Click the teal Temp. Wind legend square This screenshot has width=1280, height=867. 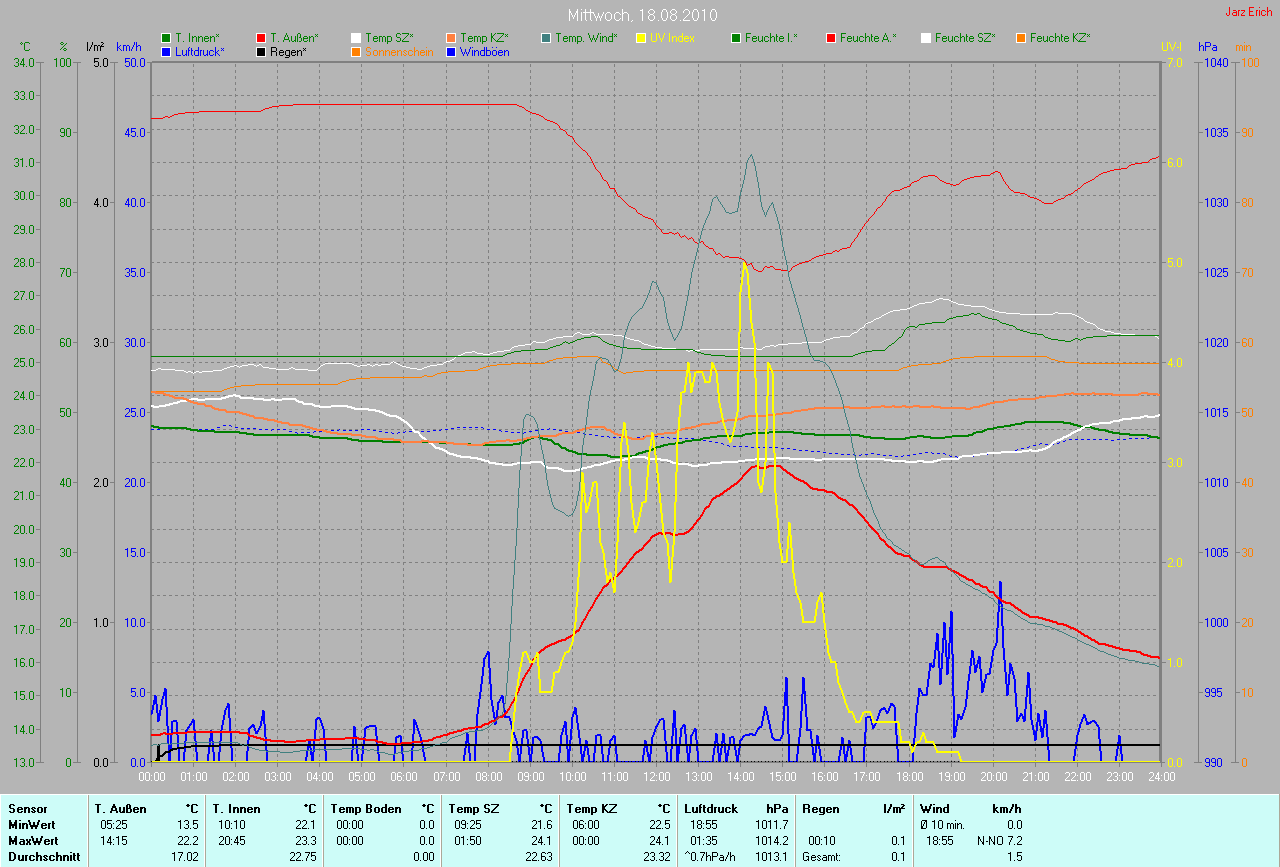click(x=546, y=38)
